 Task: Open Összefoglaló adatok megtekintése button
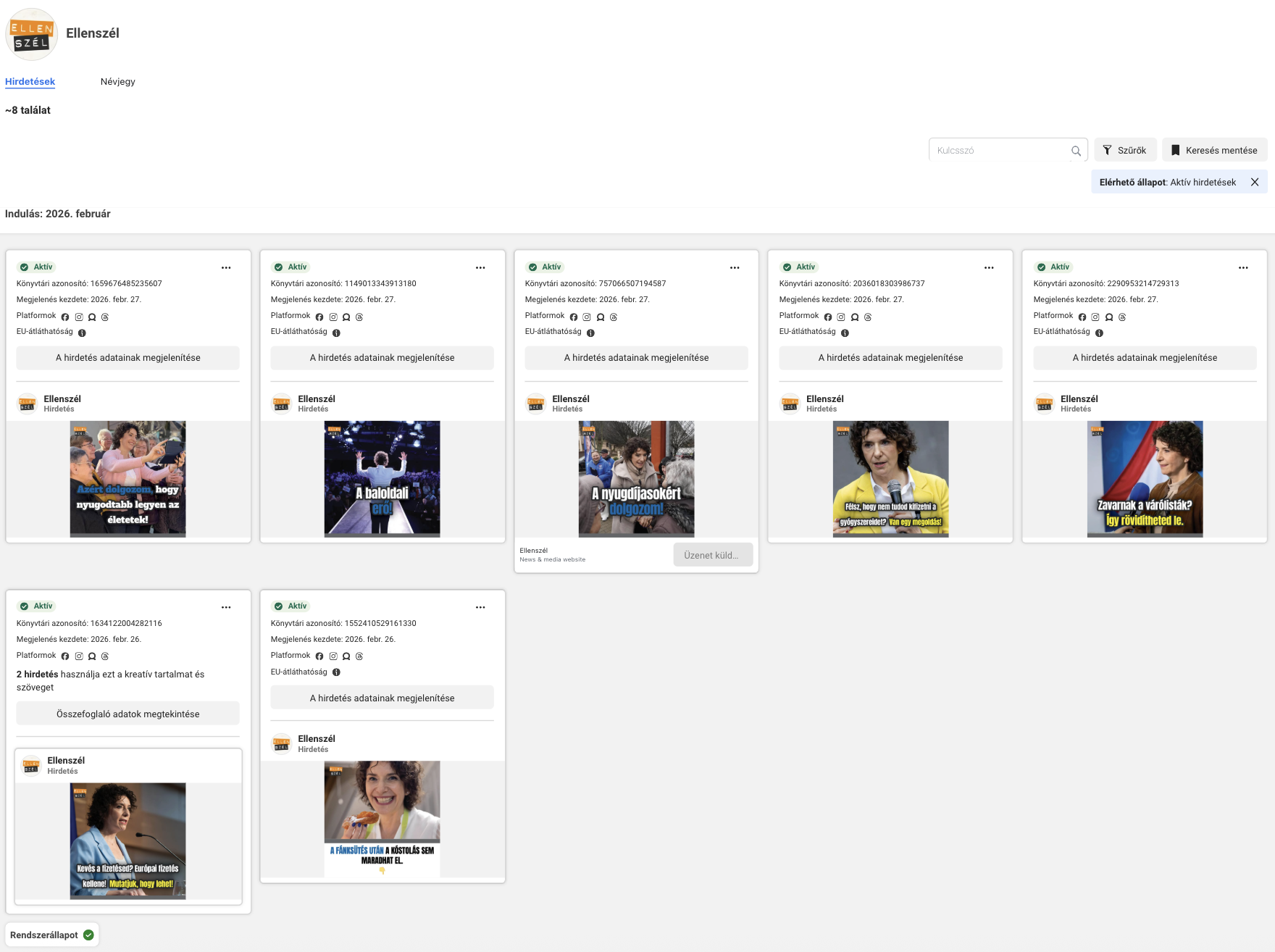128,714
